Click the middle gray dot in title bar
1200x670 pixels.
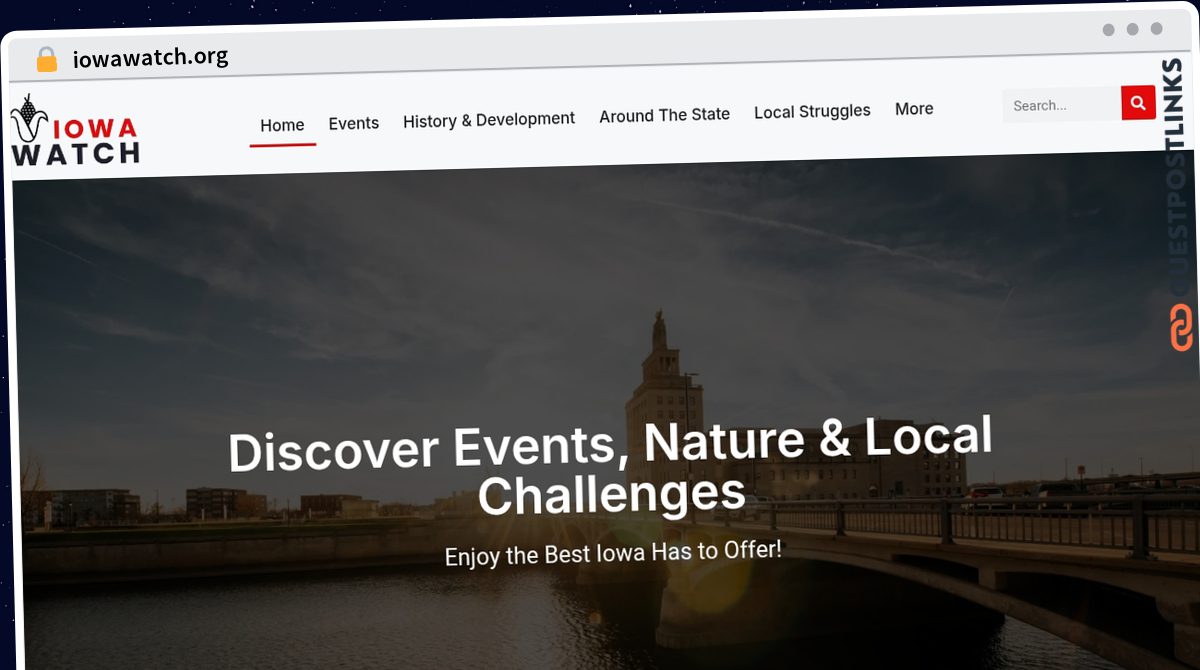(1132, 30)
